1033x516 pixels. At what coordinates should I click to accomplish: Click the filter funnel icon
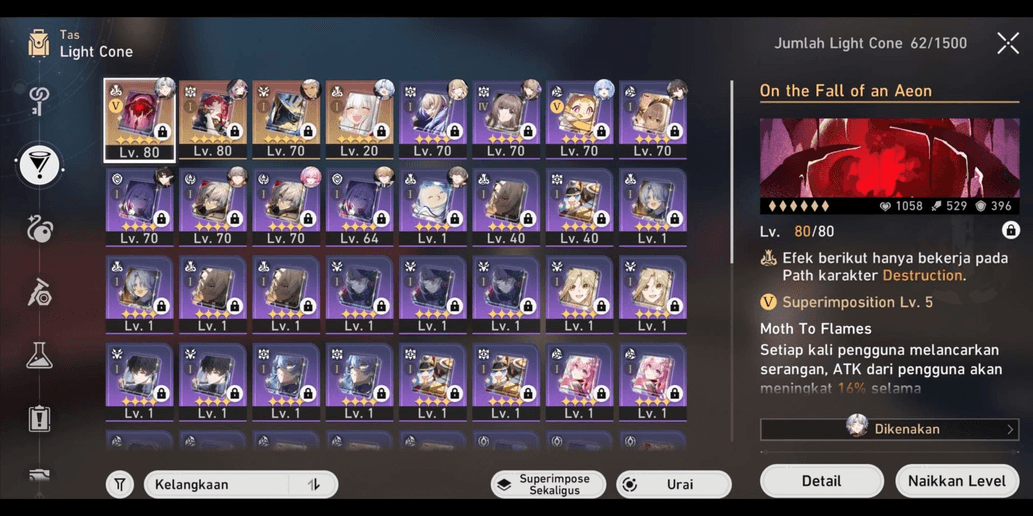[x=120, y=484]
